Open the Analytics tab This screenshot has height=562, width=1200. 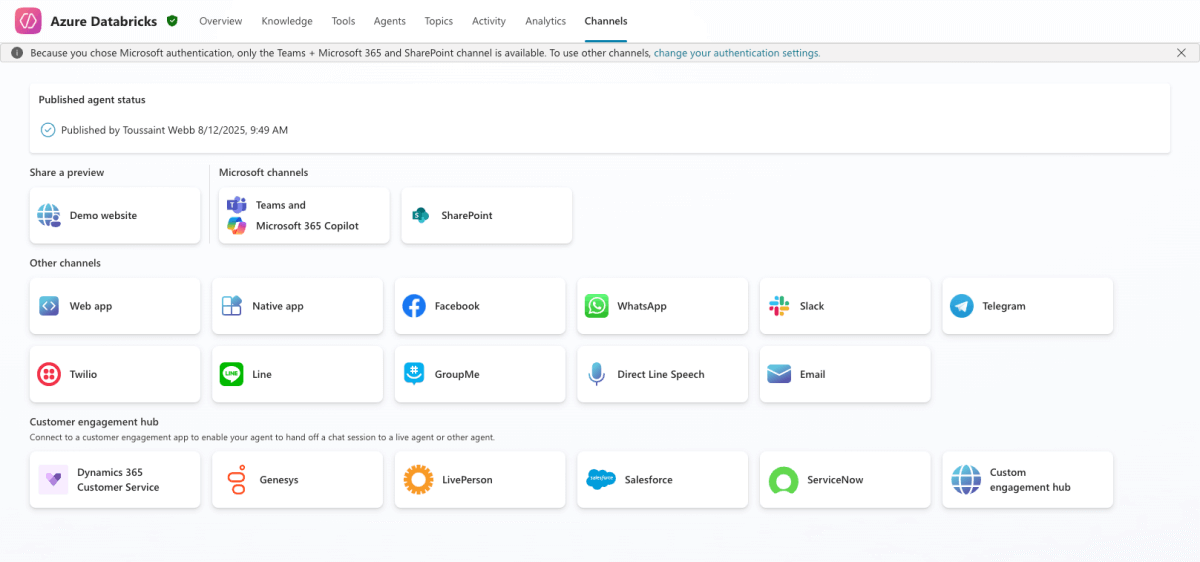point(545,21)
